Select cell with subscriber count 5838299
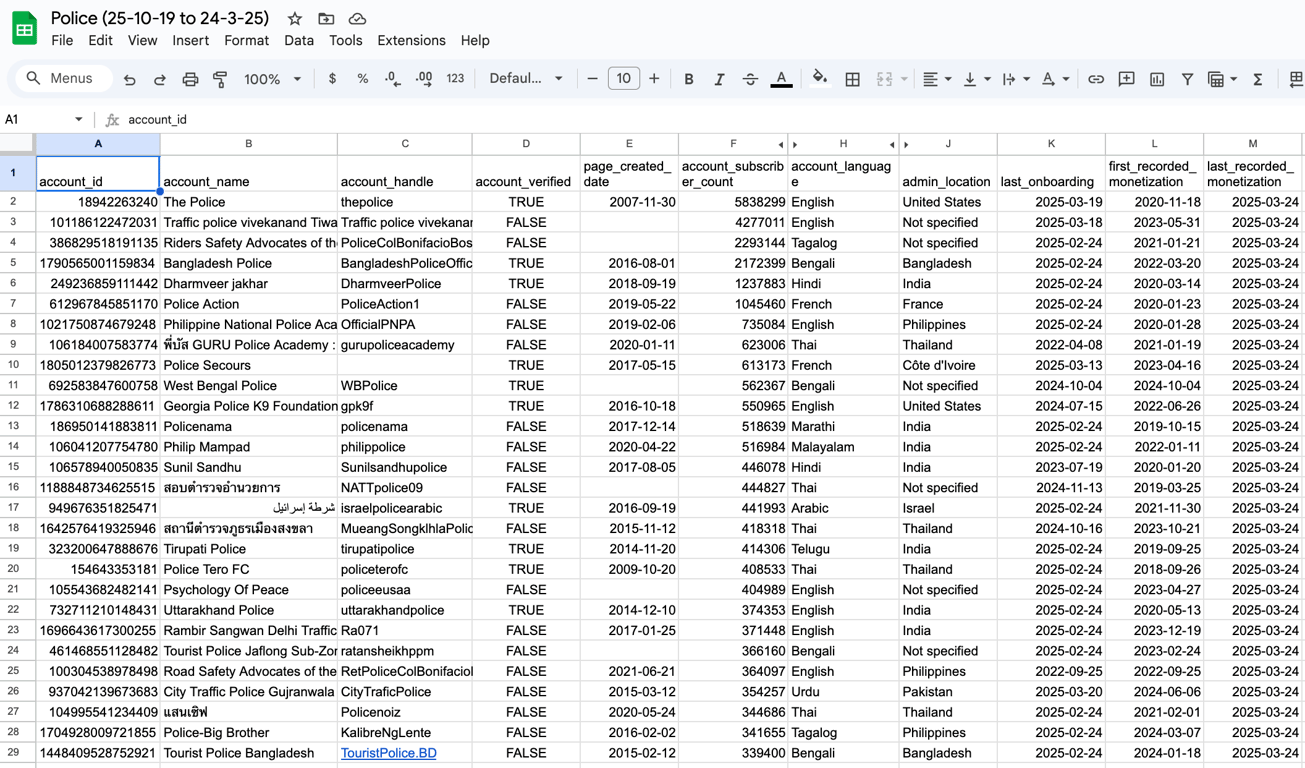This screenshot has width=1305, height=768. [x=733, y=202]
